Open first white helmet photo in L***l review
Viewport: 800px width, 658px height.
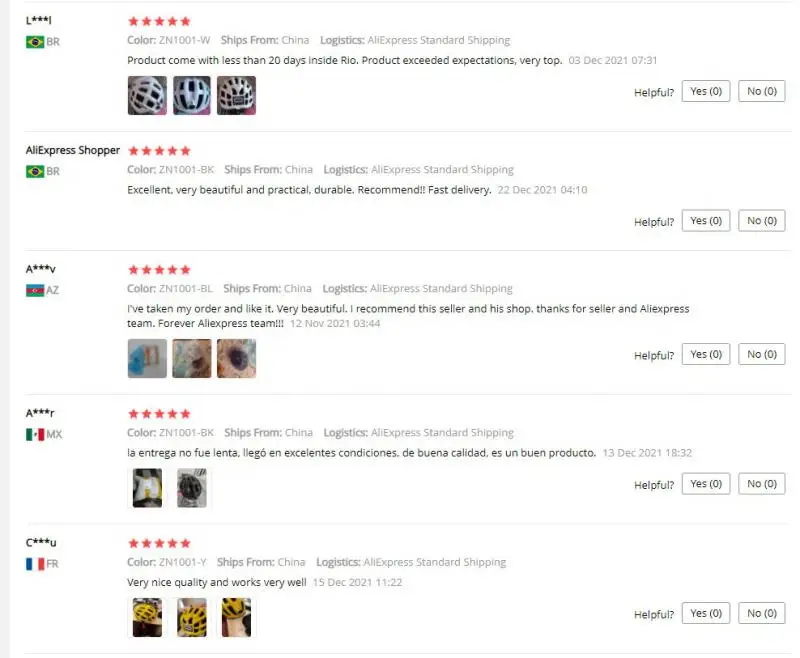point(147,95)
